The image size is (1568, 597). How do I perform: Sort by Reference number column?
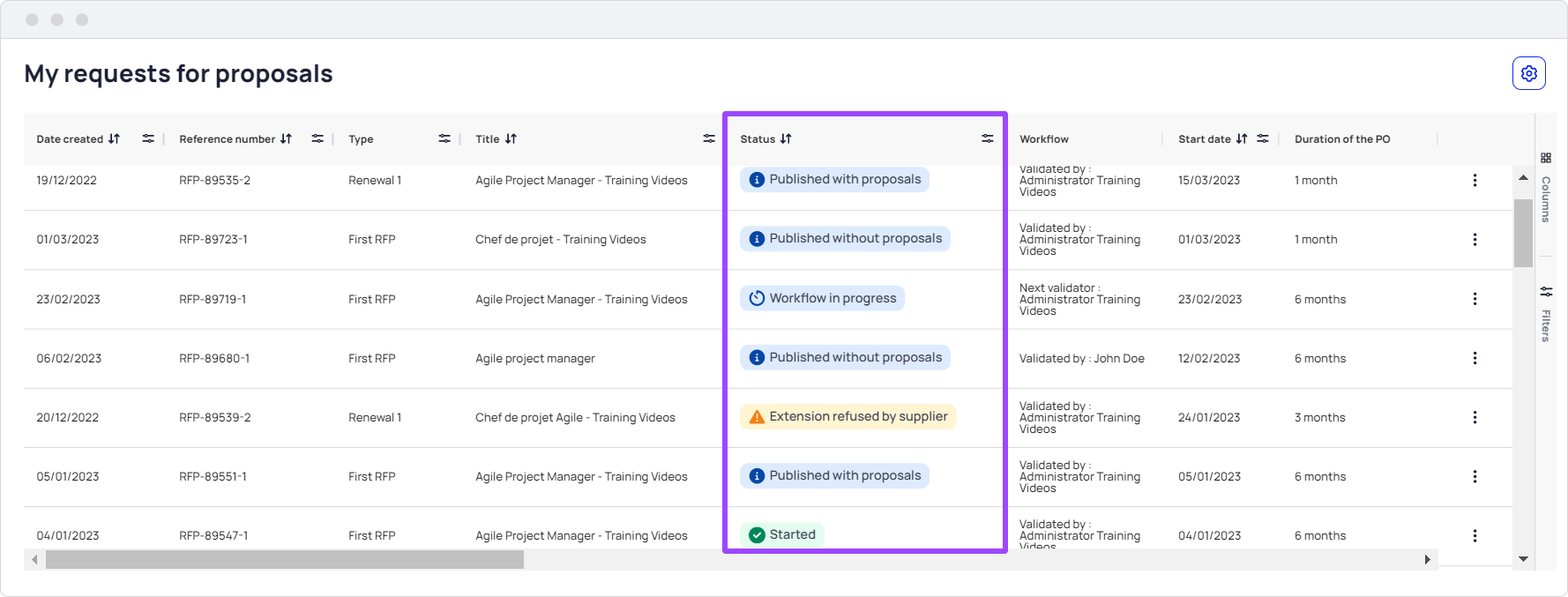tap(286, 139)
